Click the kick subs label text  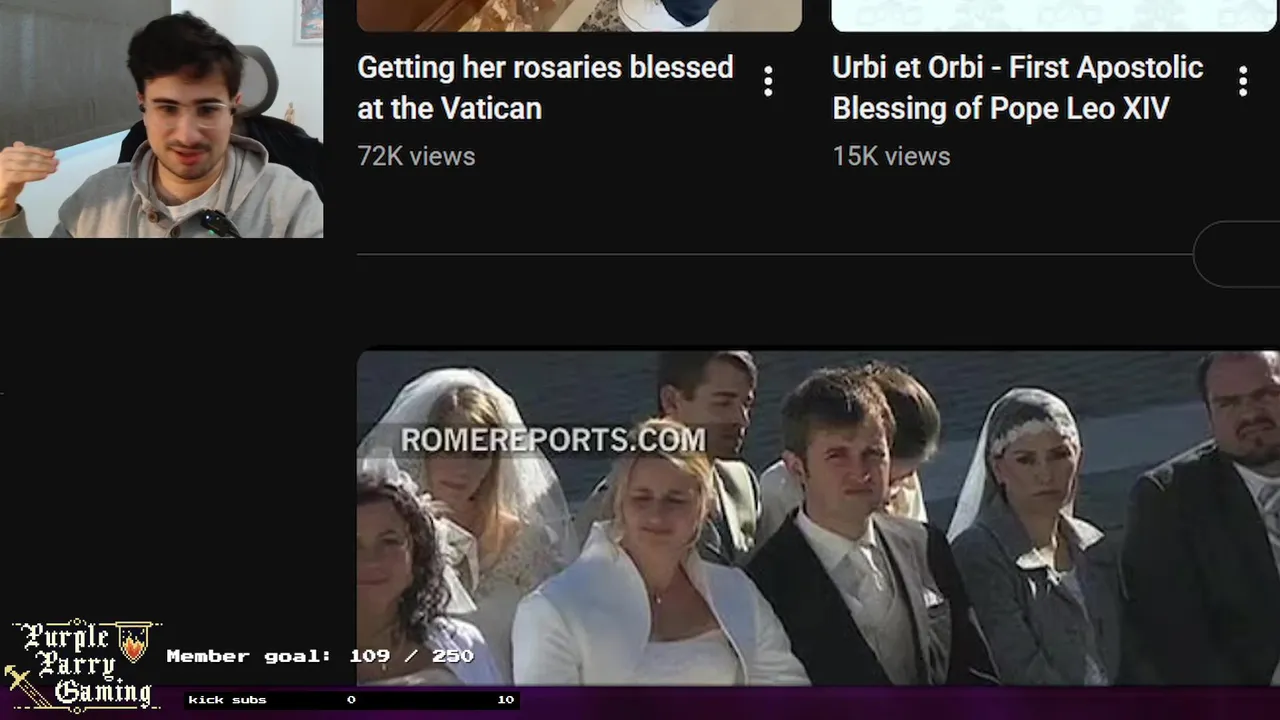pos(227,700)
